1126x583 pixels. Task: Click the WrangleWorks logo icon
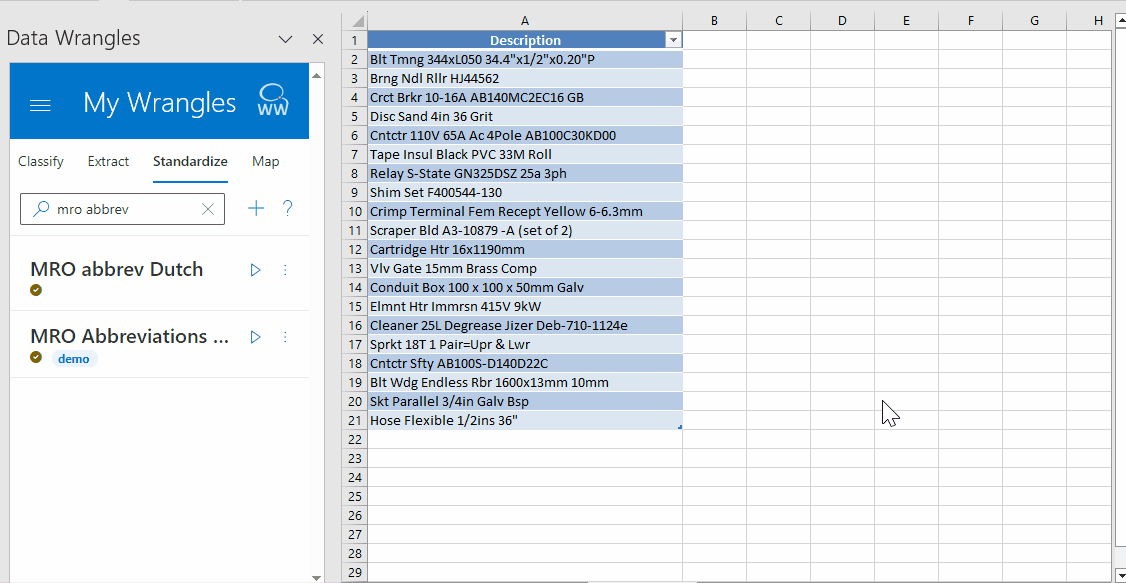(x=273, y=101)
